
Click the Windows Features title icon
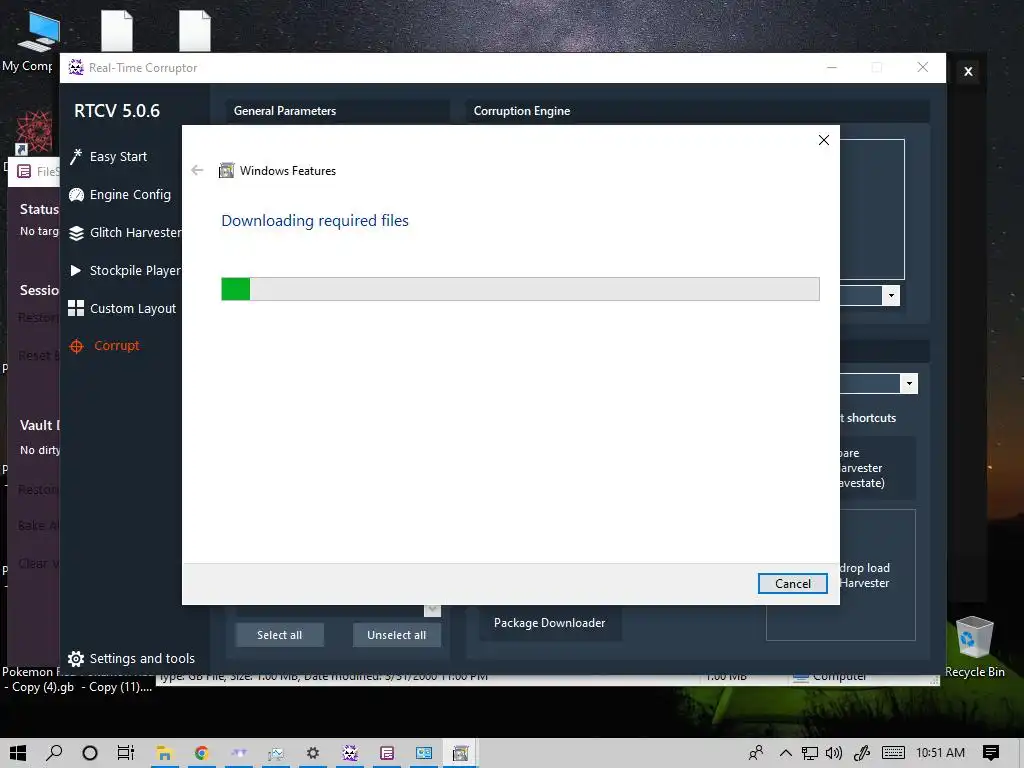tap(226, 170)
